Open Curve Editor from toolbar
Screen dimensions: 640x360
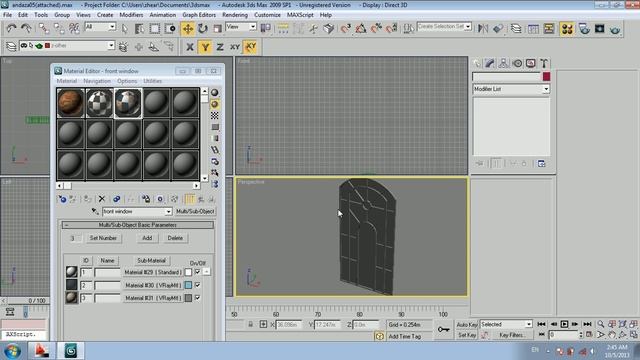[x=533, y=28]
